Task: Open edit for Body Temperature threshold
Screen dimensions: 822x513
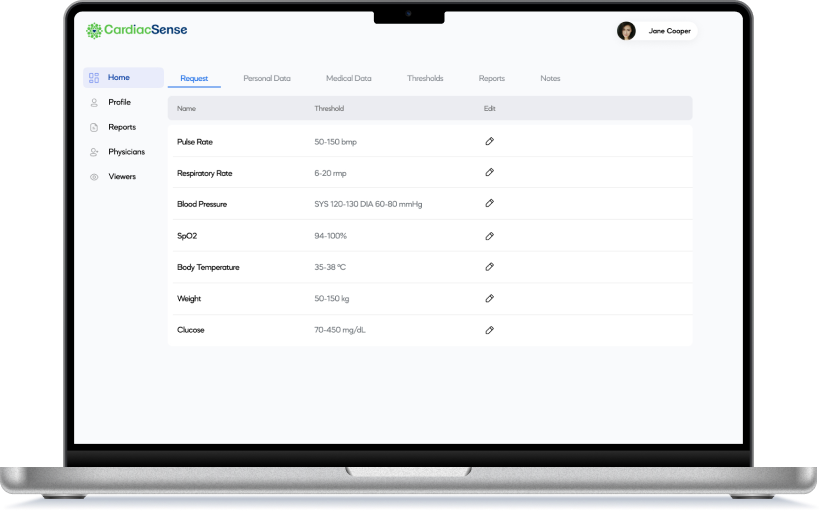Action: [489, 267]
